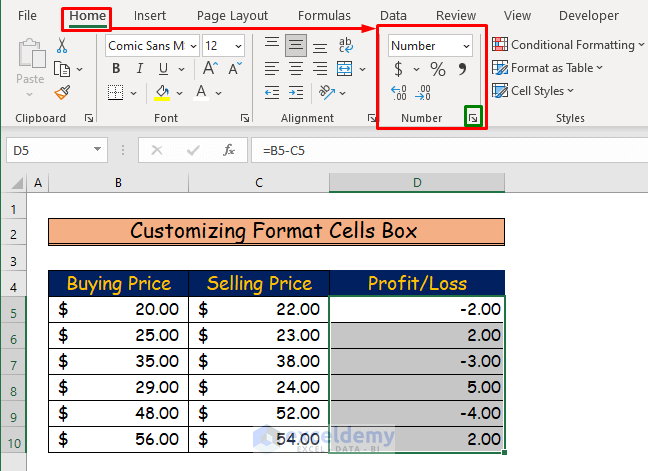648x471 pixels.
Task: Increase font size with large A
Action: [210, 69]
